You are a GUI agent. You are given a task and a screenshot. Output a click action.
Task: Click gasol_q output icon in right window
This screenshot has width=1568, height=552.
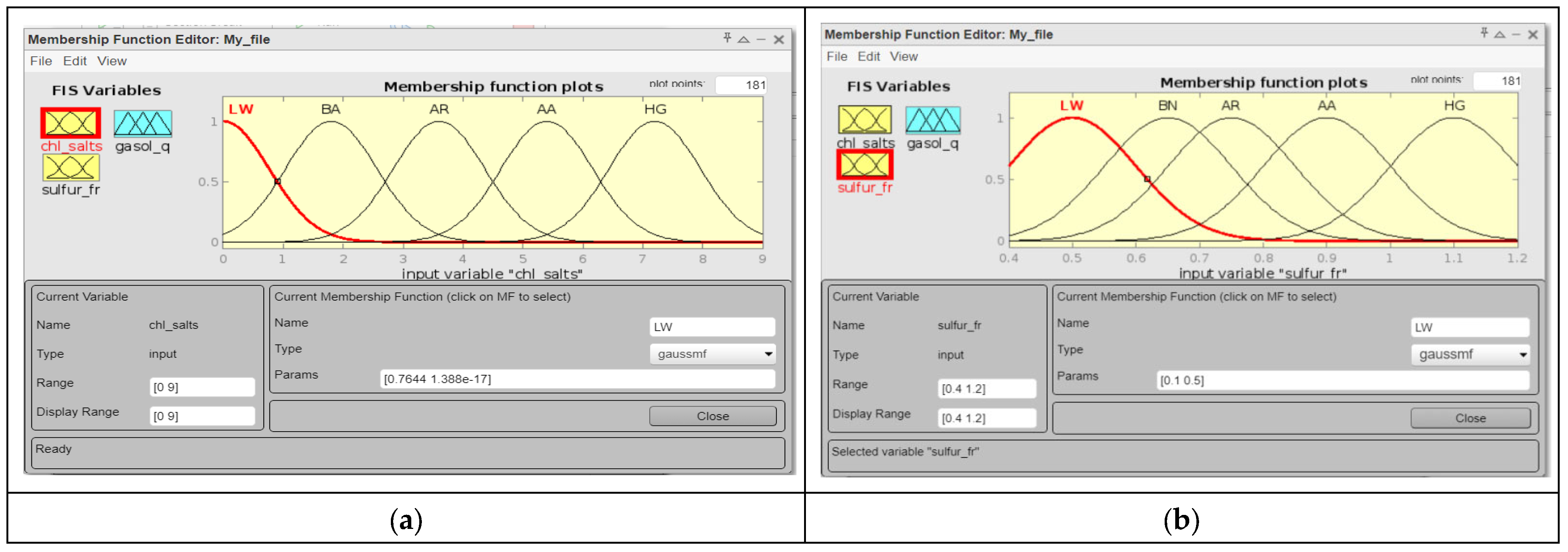point(933,119)
